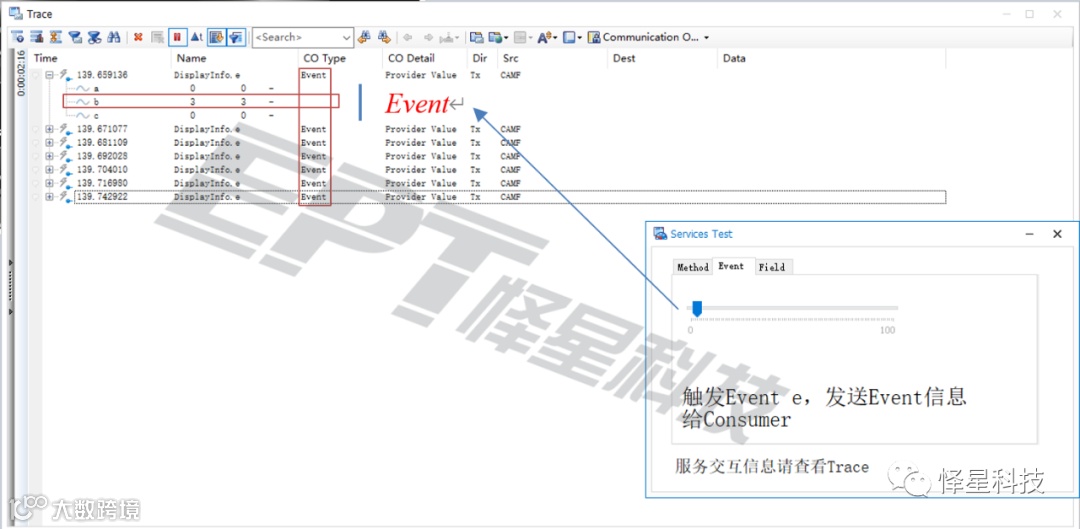Click the blue slider thumb in Services Test

696,308
